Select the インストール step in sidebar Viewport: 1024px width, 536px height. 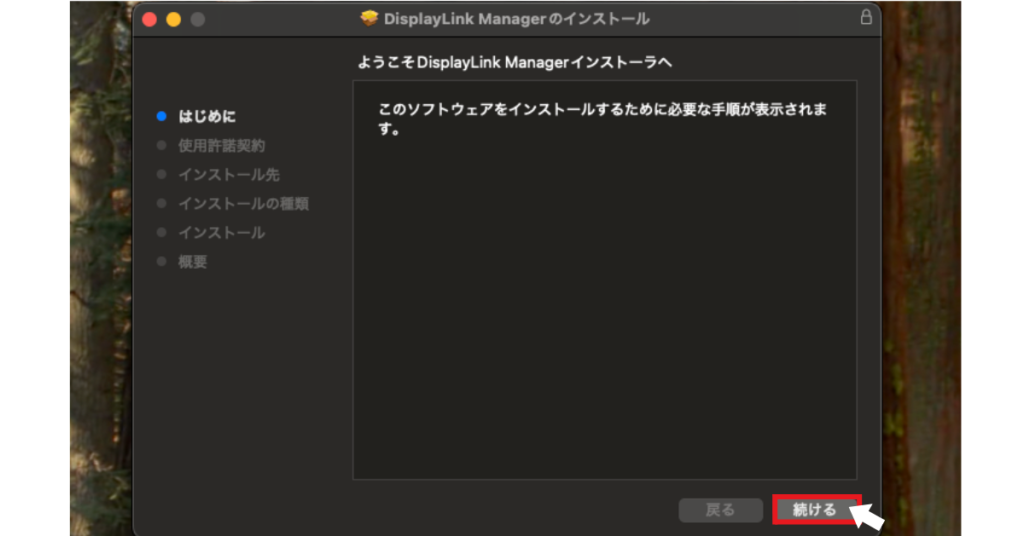click(221, 233)
